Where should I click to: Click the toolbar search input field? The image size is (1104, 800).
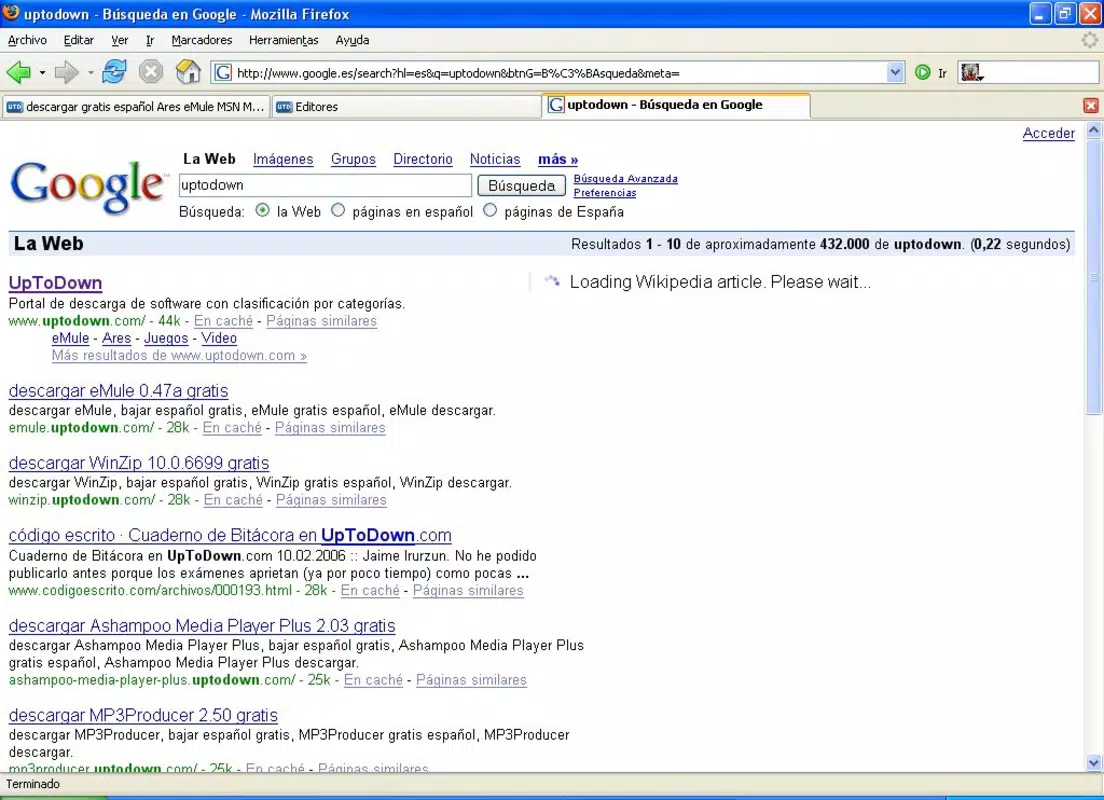click(1041, 72)
